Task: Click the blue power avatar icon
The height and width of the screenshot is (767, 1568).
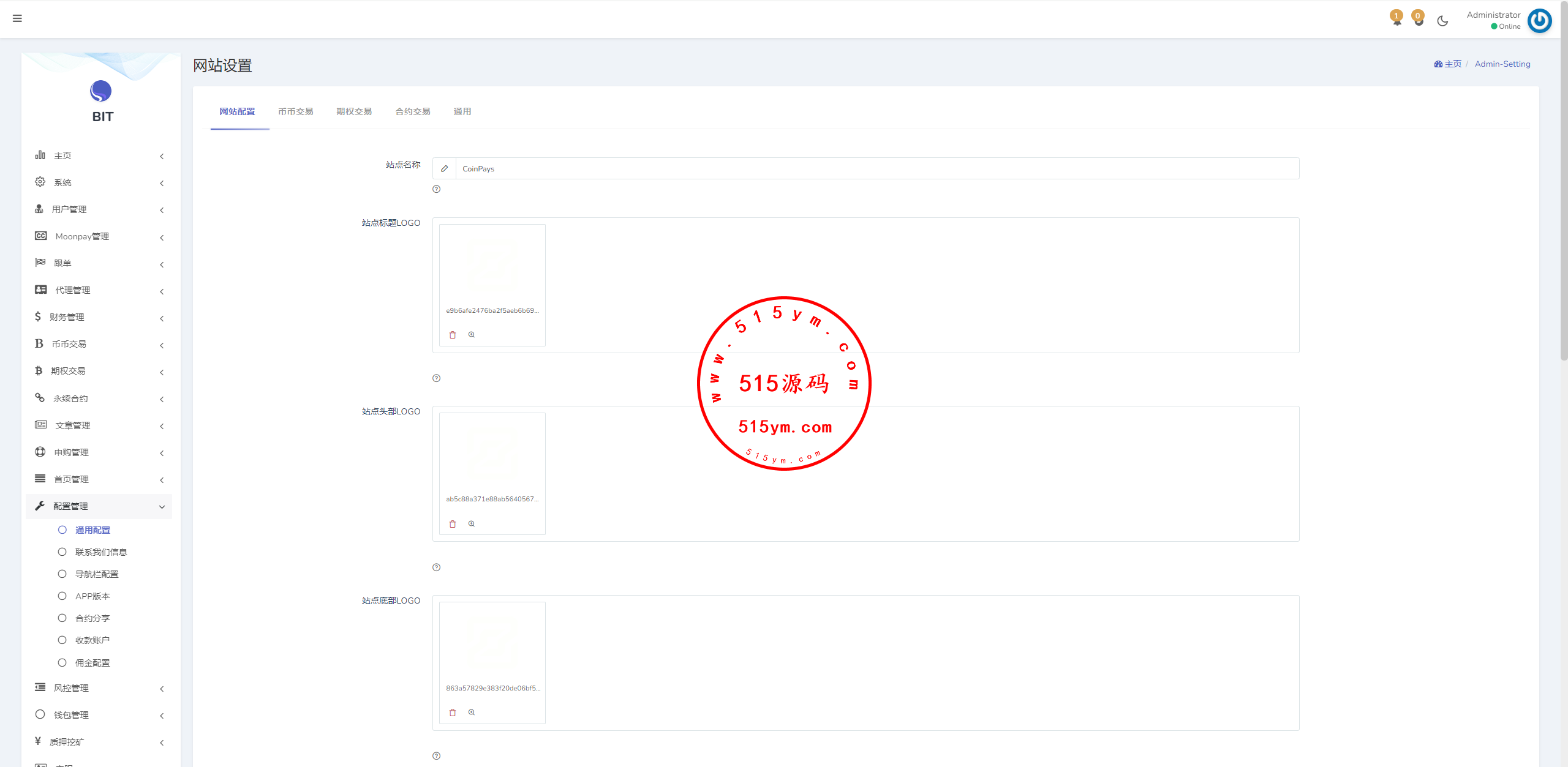Action: point(1539,21)
